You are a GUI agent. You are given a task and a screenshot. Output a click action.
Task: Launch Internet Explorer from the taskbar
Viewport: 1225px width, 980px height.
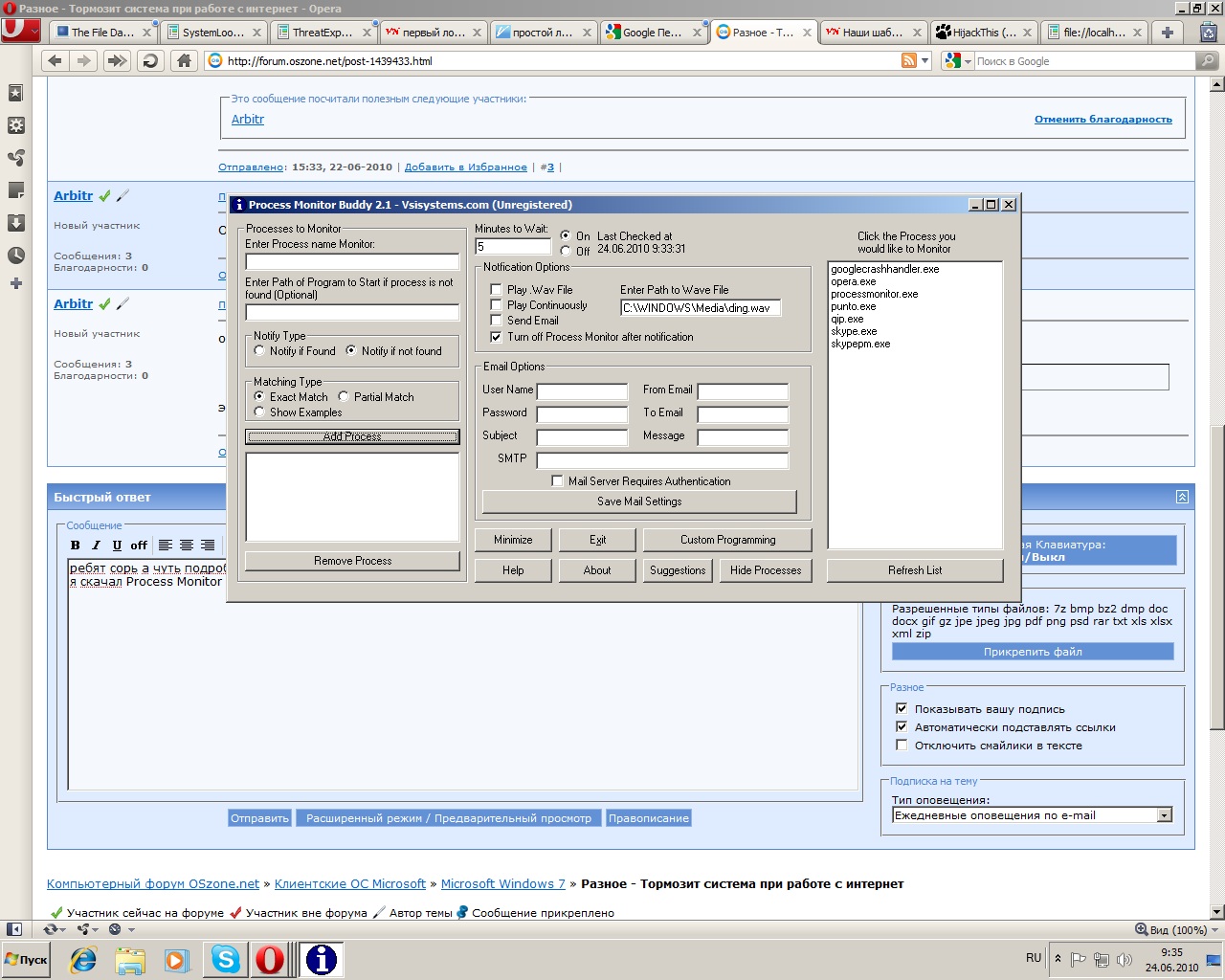pyautogui.click(x=83, y=959)
